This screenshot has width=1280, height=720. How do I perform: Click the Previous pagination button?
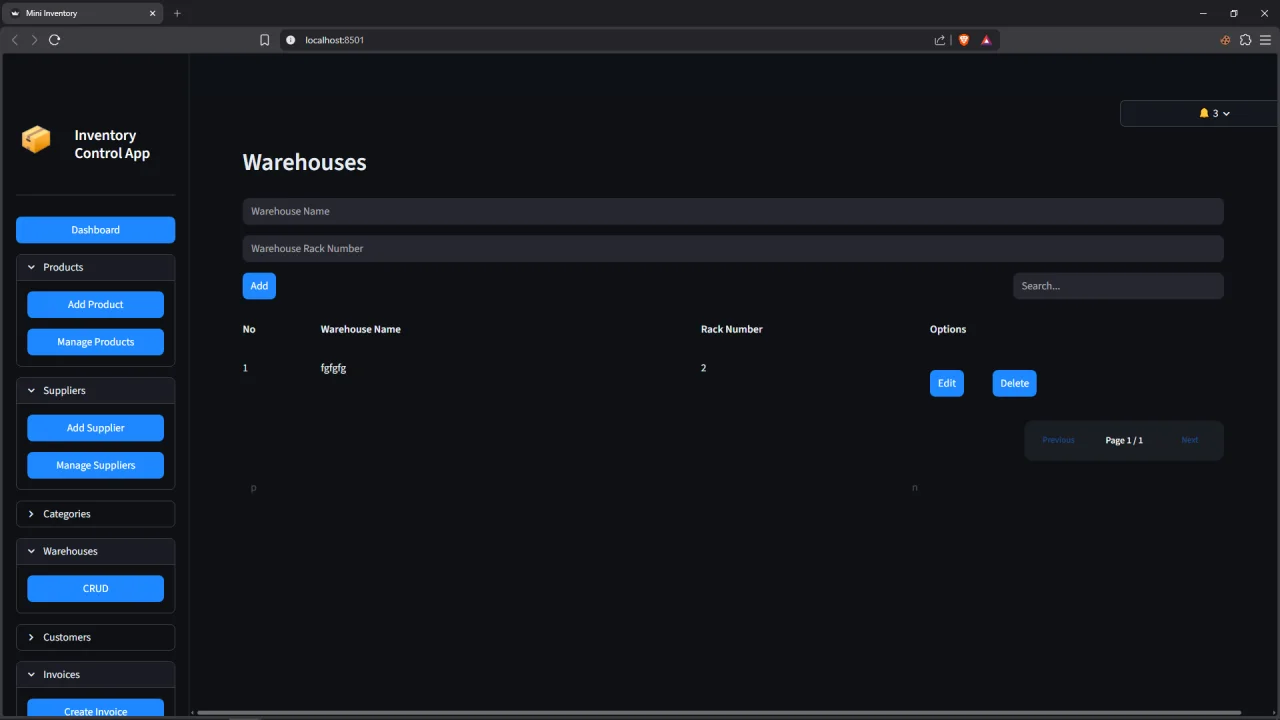pos(1058,440)
